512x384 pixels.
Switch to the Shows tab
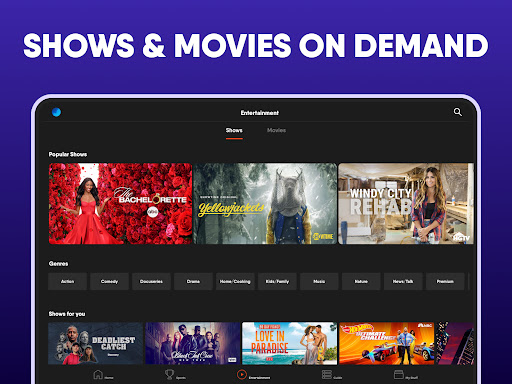click(x=234, y=130)
